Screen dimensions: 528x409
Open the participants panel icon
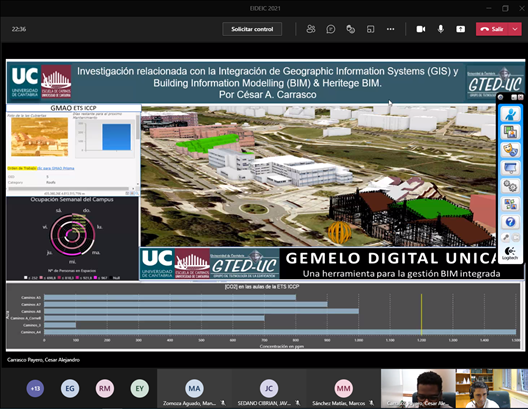pyautogui.click(x=311, y=29)
